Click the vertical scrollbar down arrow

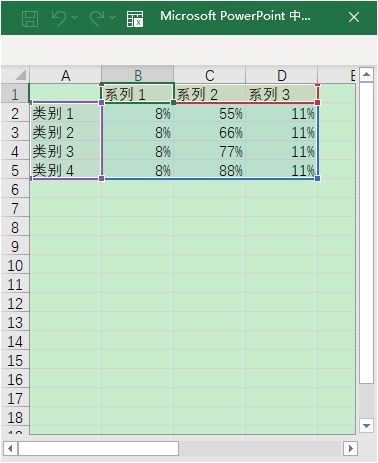click(x=366, y=426)
